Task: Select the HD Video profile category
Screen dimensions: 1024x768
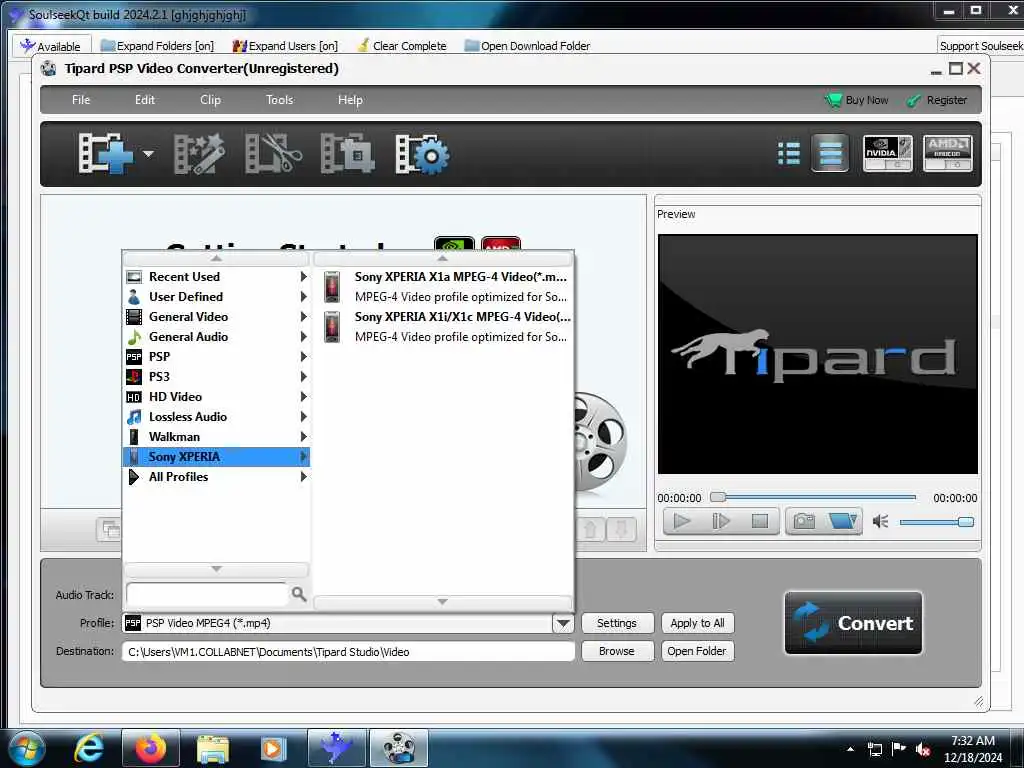Action: [x=216, y=397]
